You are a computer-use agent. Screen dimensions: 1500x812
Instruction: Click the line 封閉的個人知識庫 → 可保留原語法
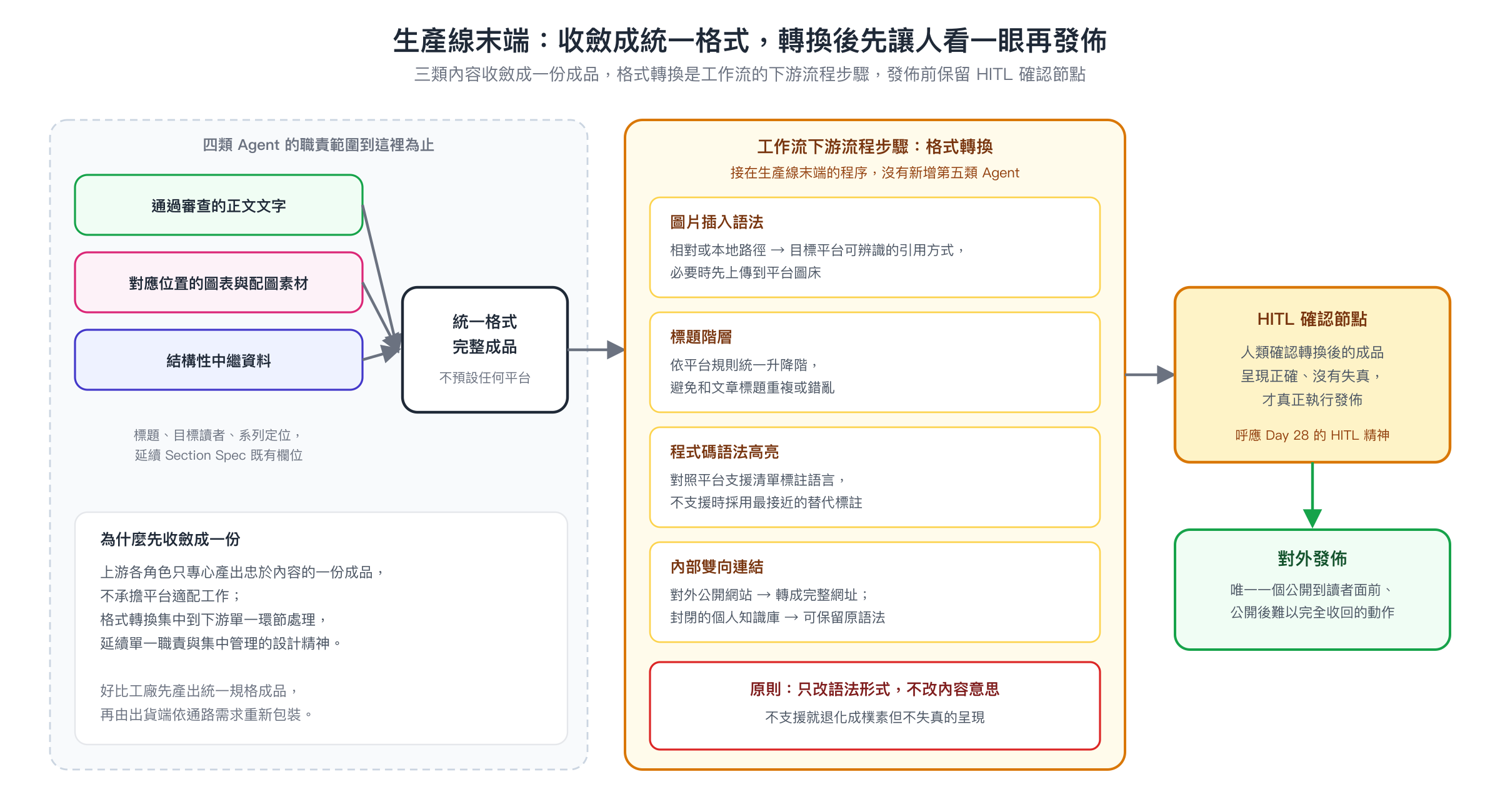tap(777, 618)
